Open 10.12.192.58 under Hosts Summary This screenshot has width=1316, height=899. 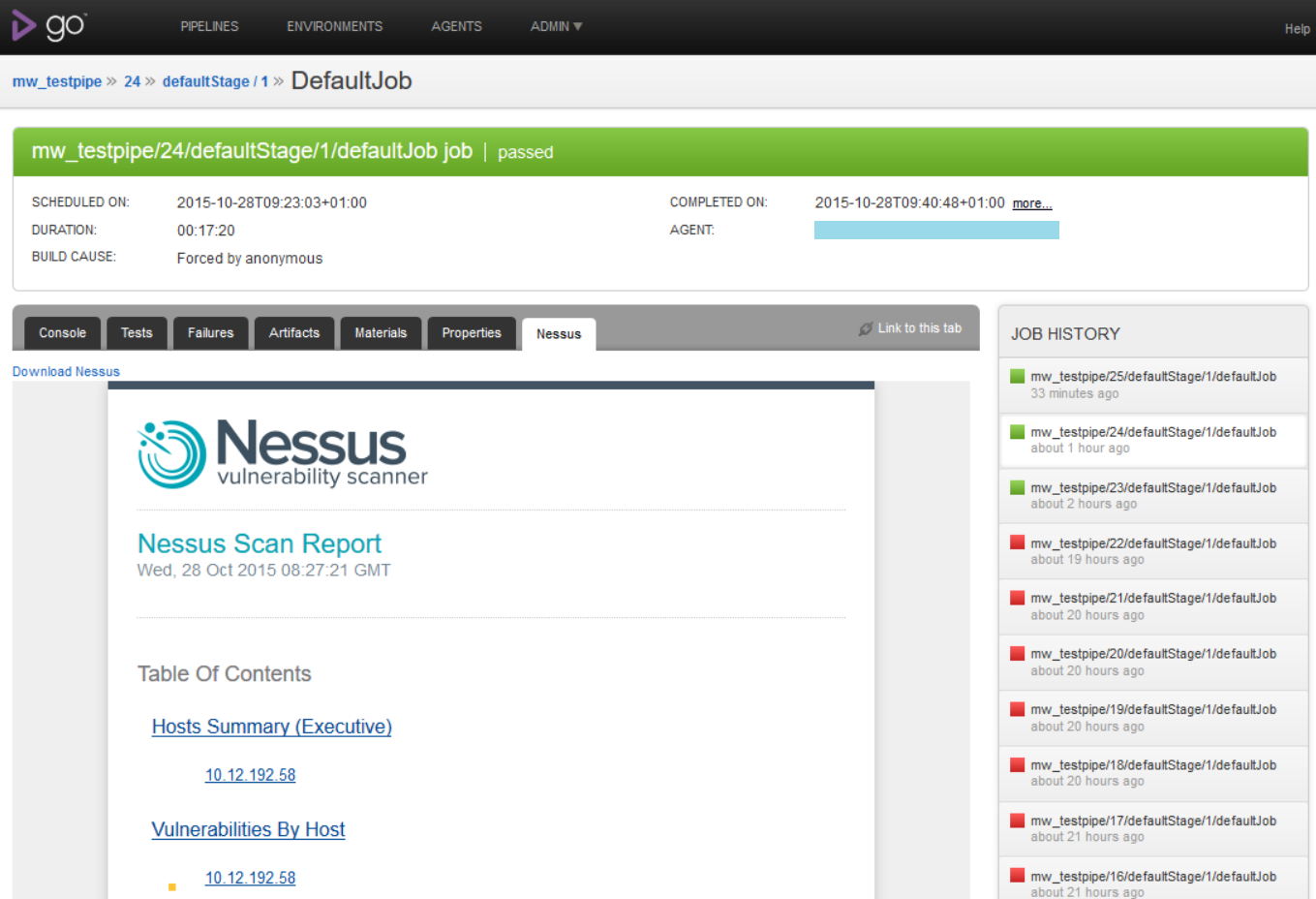click(250, 775)
